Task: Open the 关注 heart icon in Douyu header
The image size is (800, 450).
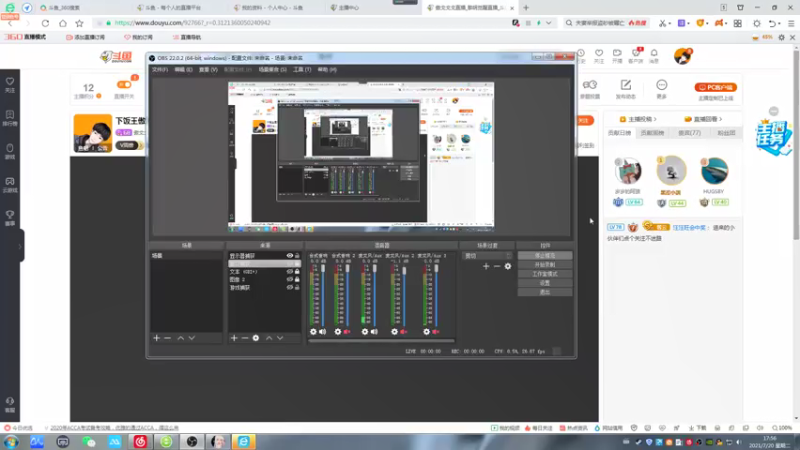Action: [x=599, y=53]
